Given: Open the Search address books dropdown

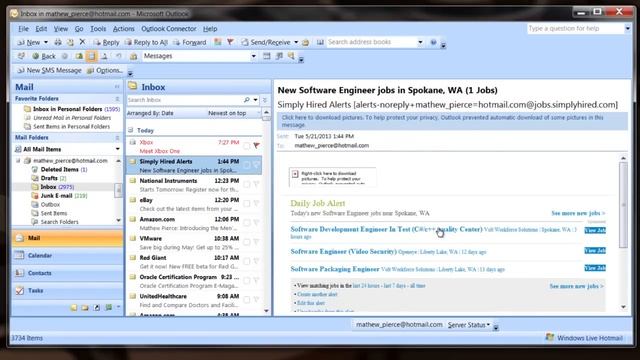Looking at the screenshot, I should (420, 42).
